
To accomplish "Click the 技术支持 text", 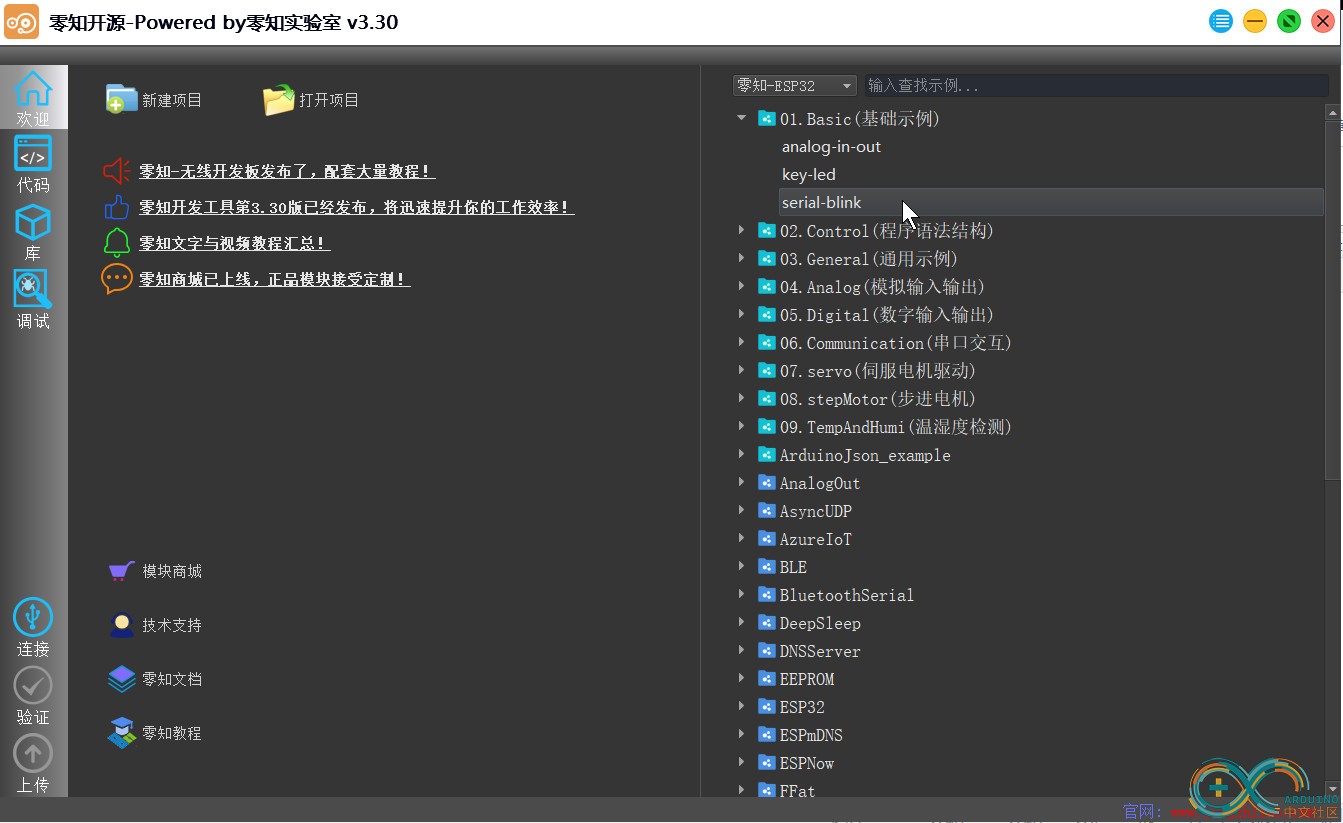I will [x=172, y=625].
